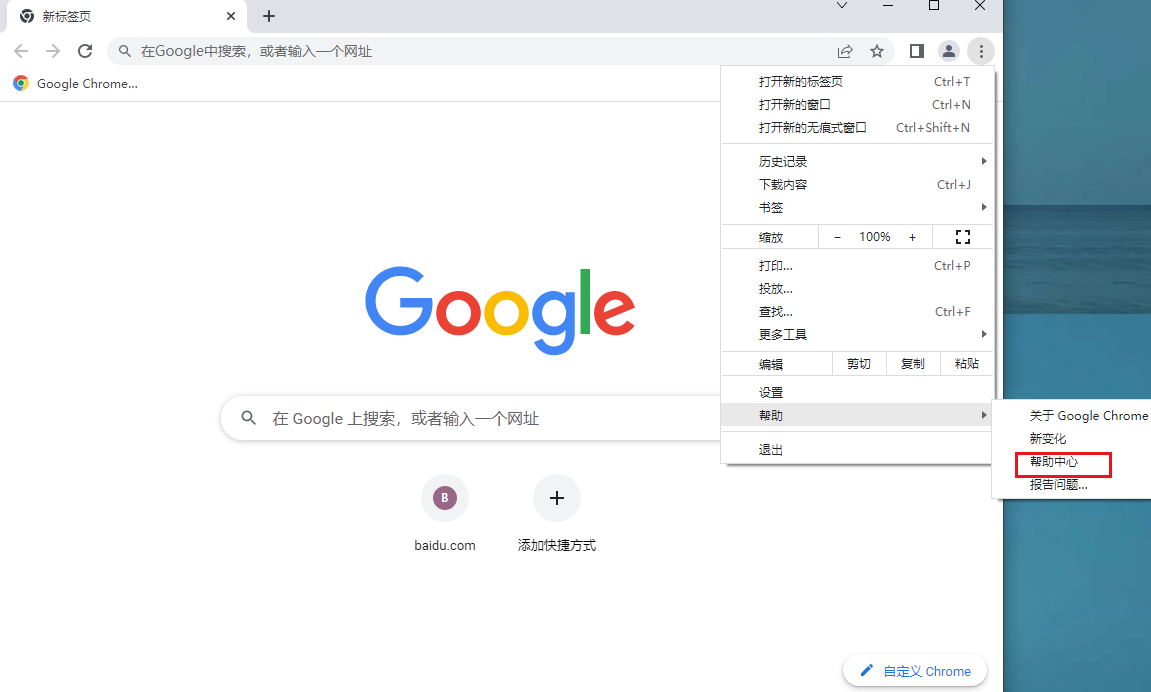Open a new tab with the plus button
Image resolution: width=1151 pixels, height=692 pixels.
269,16
